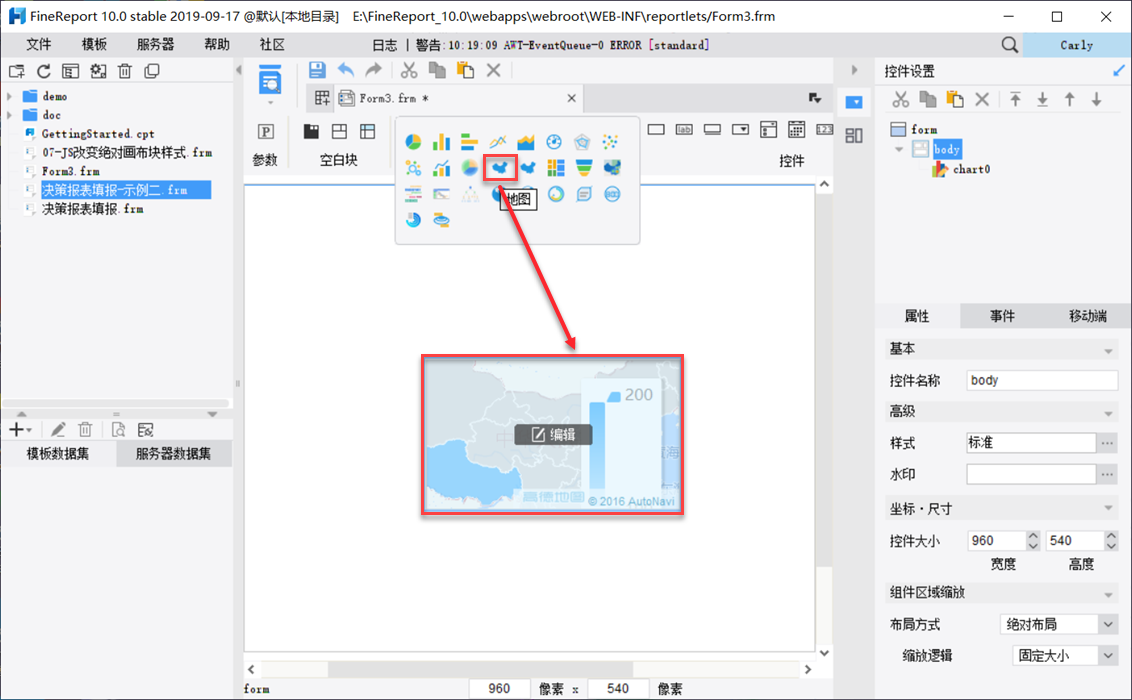Refresh the file tree list
Screen dimensions: 1132x700
tap(43, 71)
